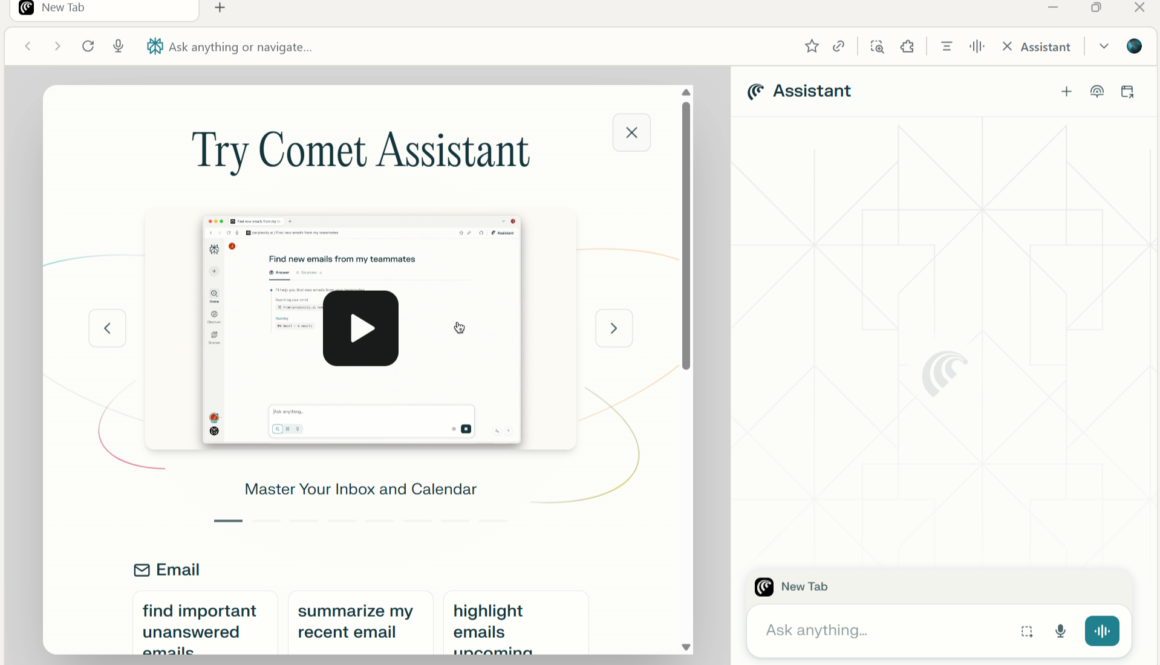Viewport: 1160px width, 665px height.
Task: Open the browser extensions puzzle icon
Action: (x=907, y=46)
